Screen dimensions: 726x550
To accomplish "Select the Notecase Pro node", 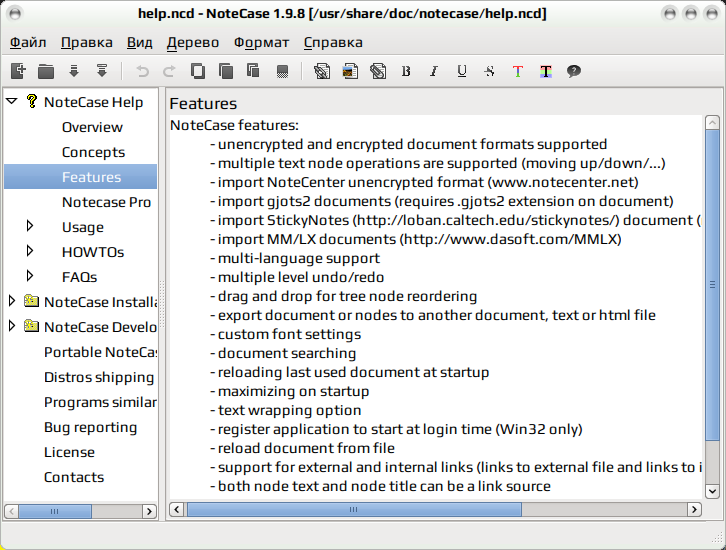I will [106, 202].
